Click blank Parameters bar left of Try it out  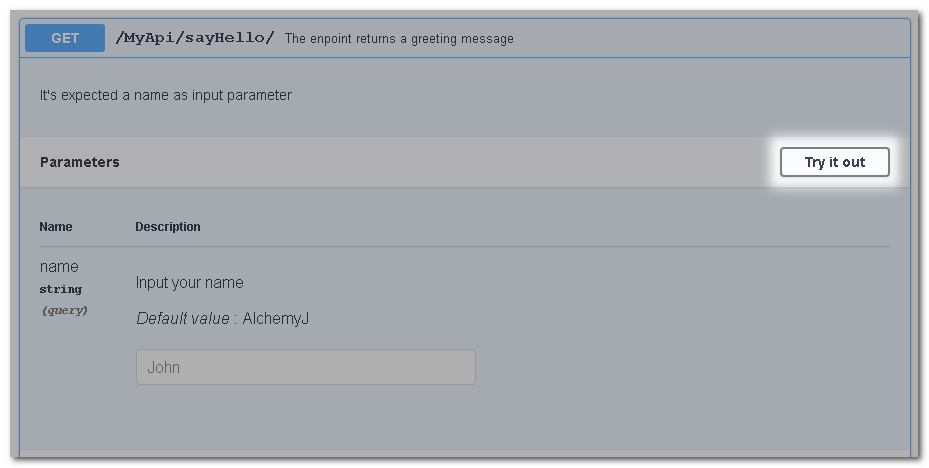[450, 162]
